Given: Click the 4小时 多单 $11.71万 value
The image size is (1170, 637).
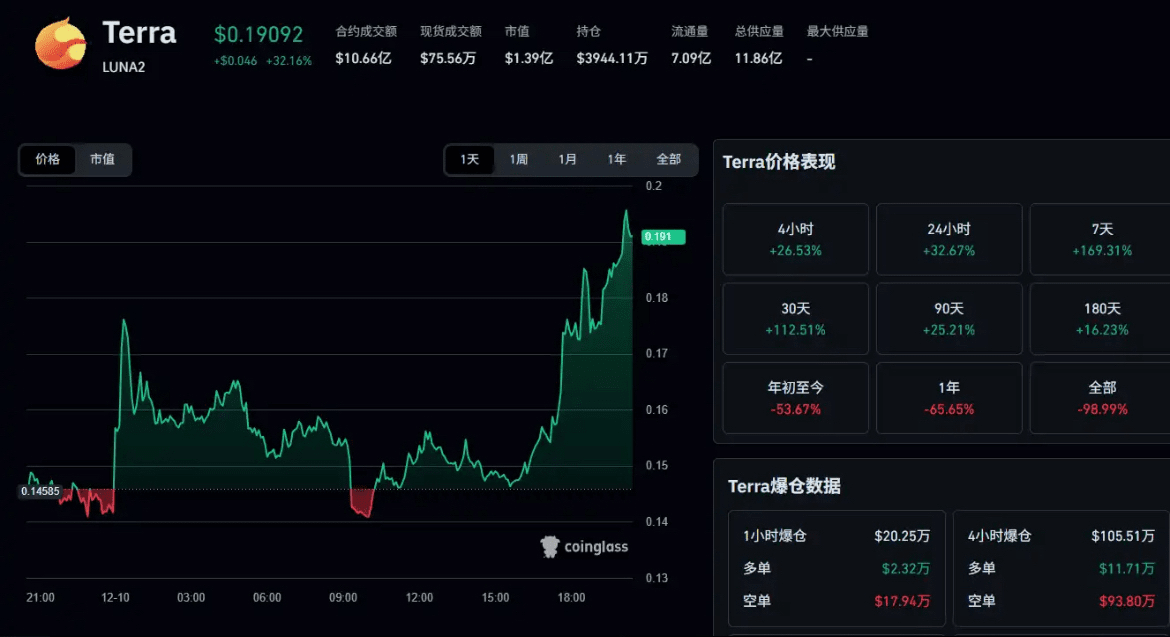Looking at the screenshot, I should point(1127,569).
